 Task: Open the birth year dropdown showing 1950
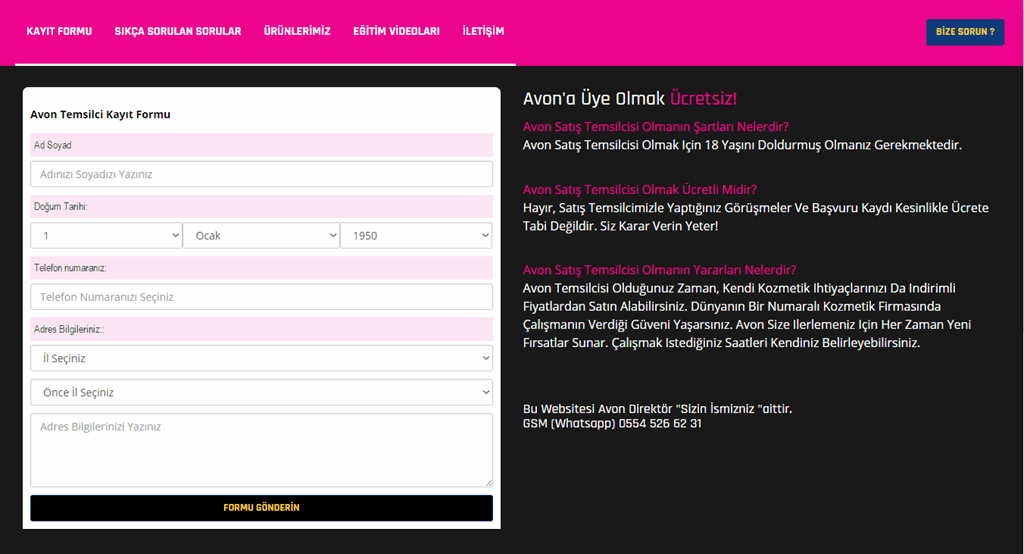click(x=416, y=236)
